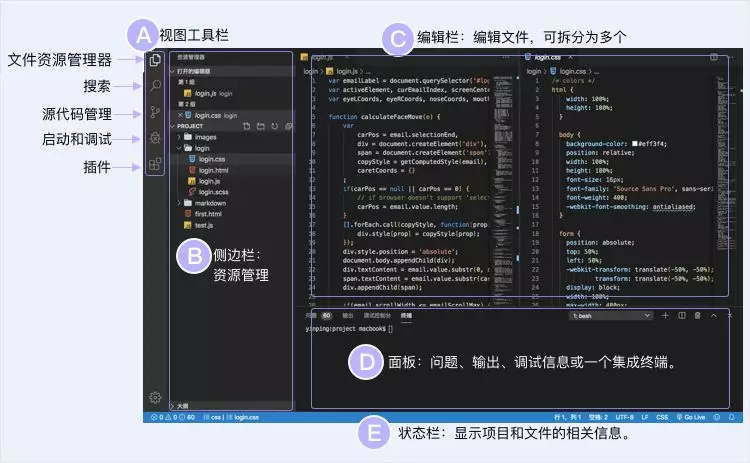The width and height of the screenshot is (750, 463).
Task: Change CSS language mode in status bar
Action: pyautogui.click(x=662, y=417)
